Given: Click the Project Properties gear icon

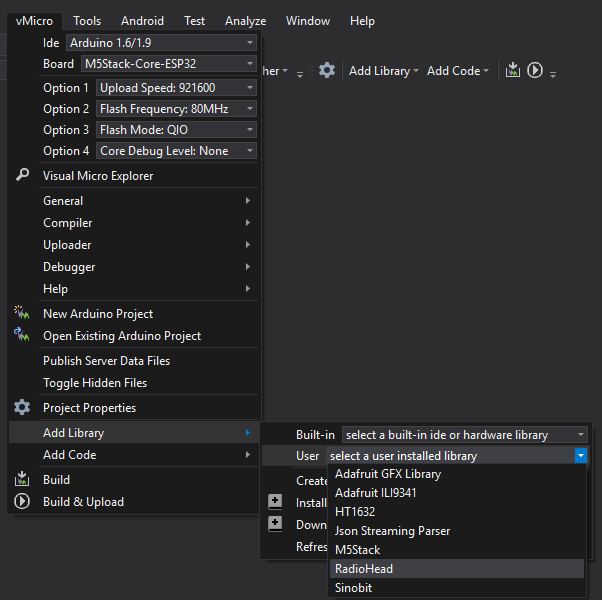Looking at the screenshot, I should [22, 407].
